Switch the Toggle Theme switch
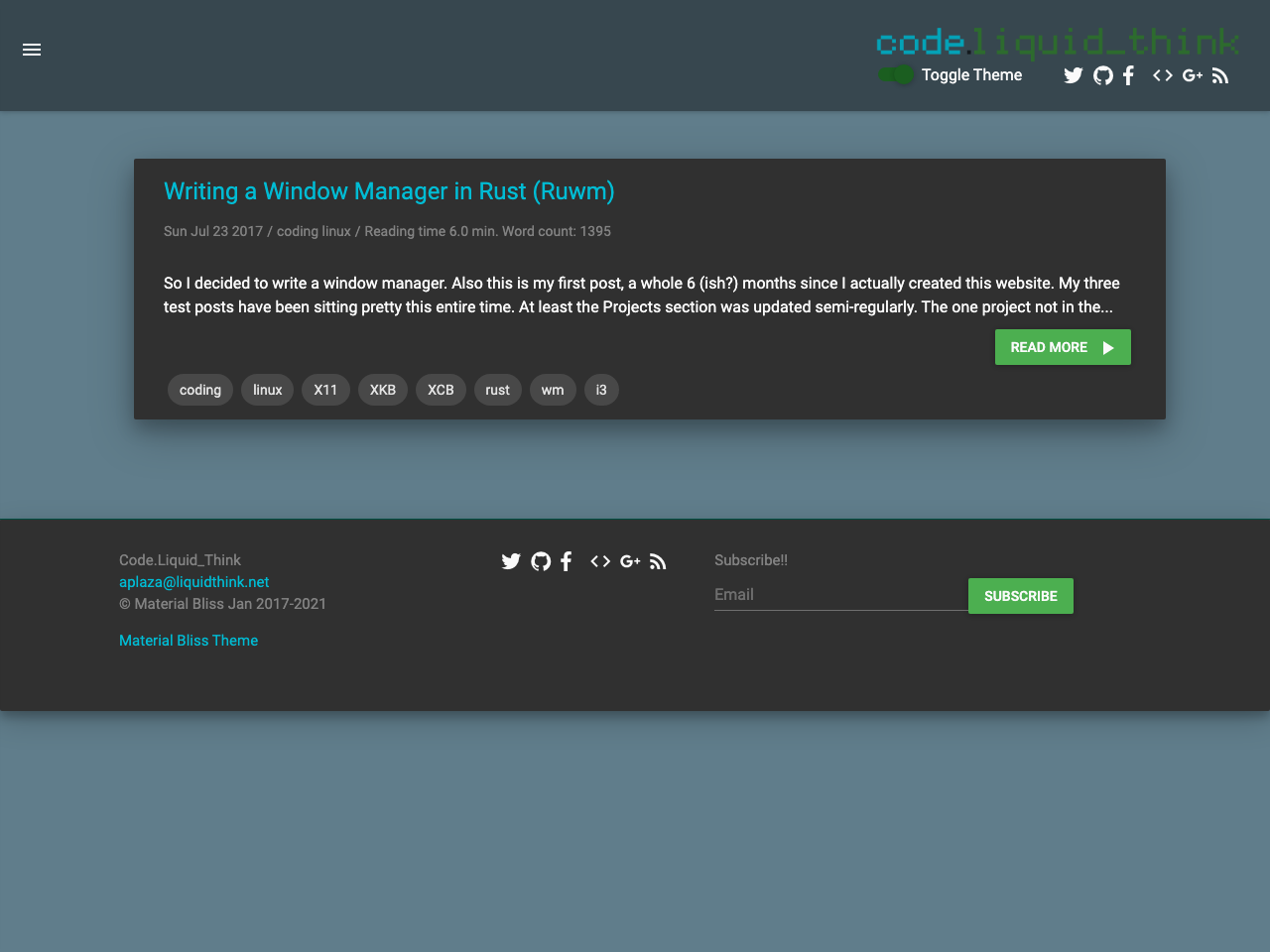1270x952 pixels. pos(896,75)
